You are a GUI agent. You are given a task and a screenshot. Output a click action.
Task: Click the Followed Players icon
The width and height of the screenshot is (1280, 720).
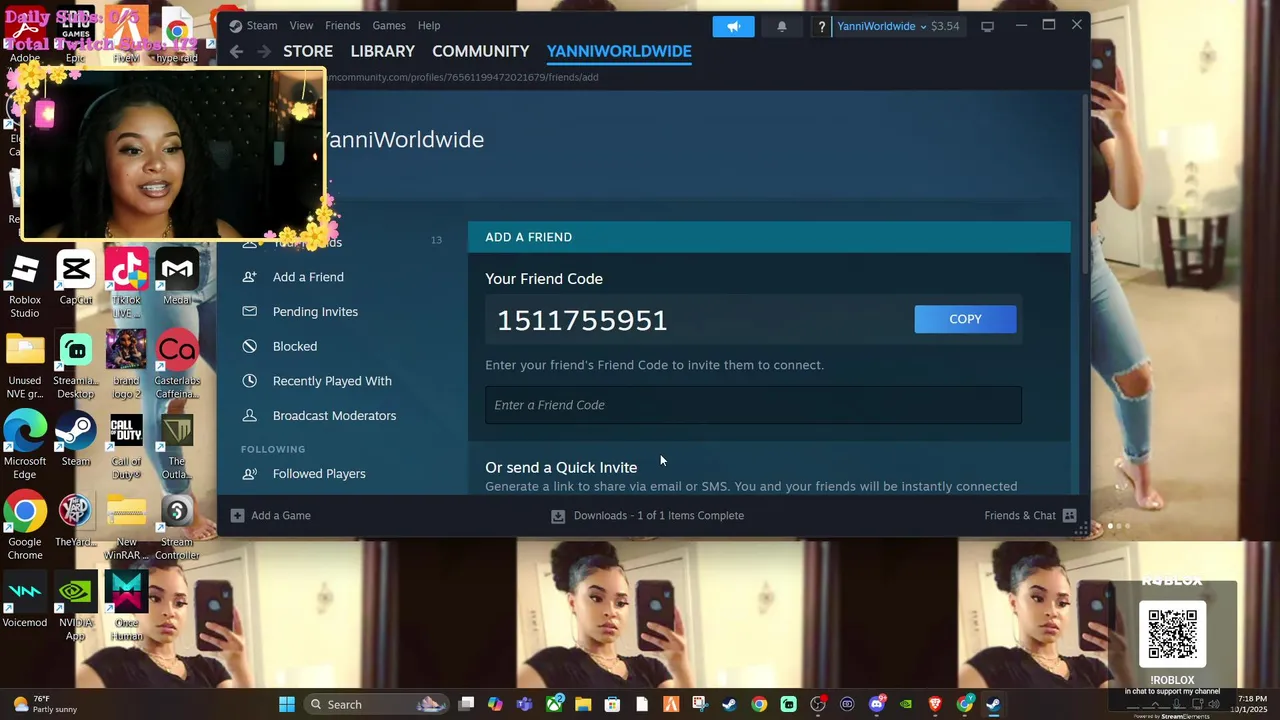click(x=250, y=474)
